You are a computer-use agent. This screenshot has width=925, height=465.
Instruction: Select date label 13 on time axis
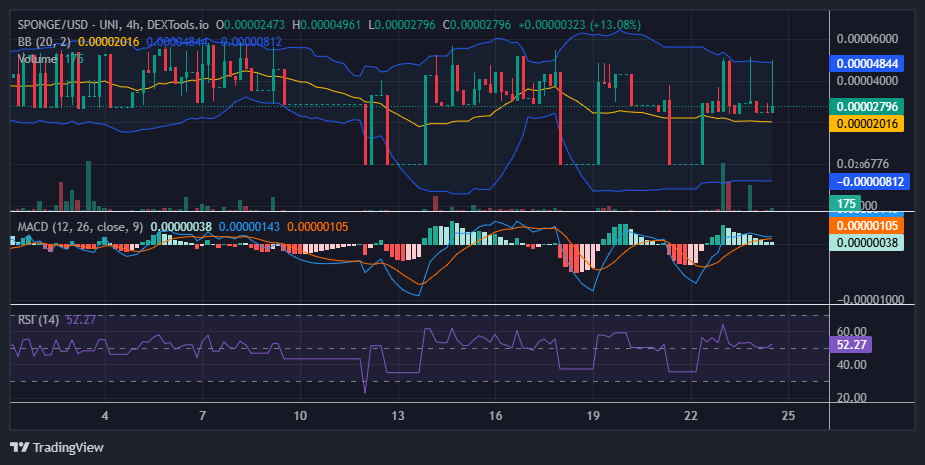398,415
